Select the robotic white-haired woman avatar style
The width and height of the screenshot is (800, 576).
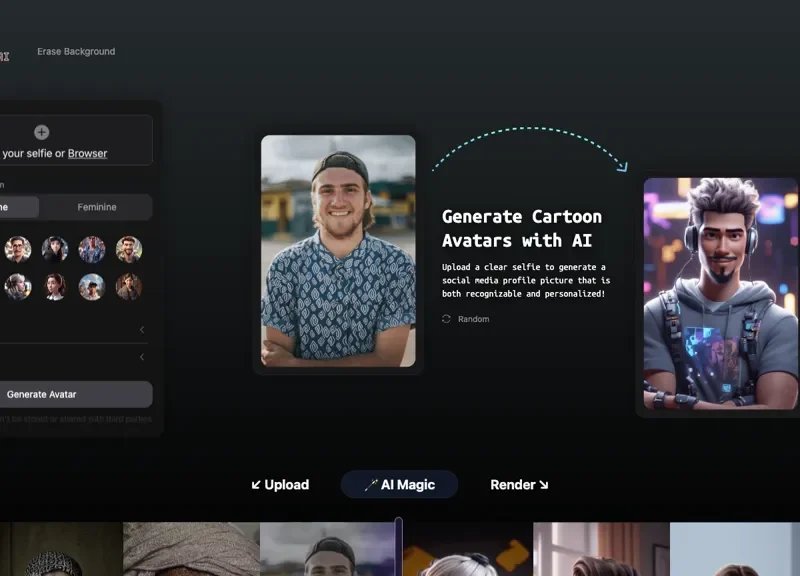point(18,287)
